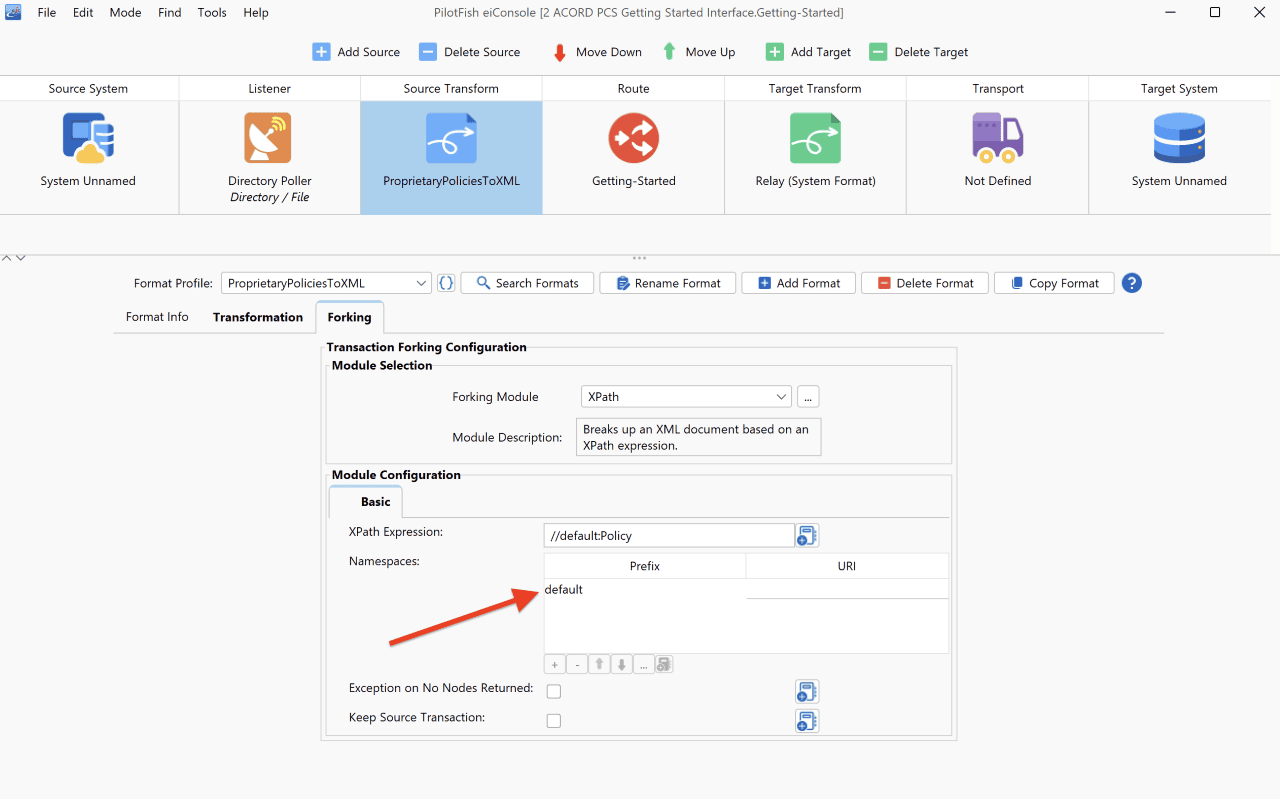1280x799 pixels.
Task: Click the panel divider grip dots
Action: click(640, 258)
